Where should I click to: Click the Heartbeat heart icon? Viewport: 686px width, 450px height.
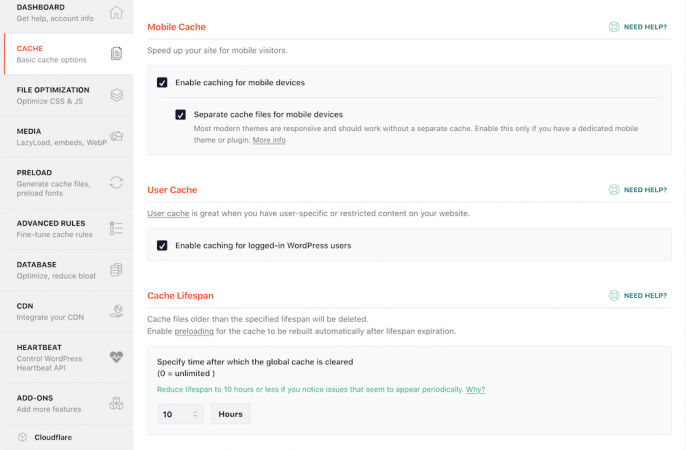point(116,355)
